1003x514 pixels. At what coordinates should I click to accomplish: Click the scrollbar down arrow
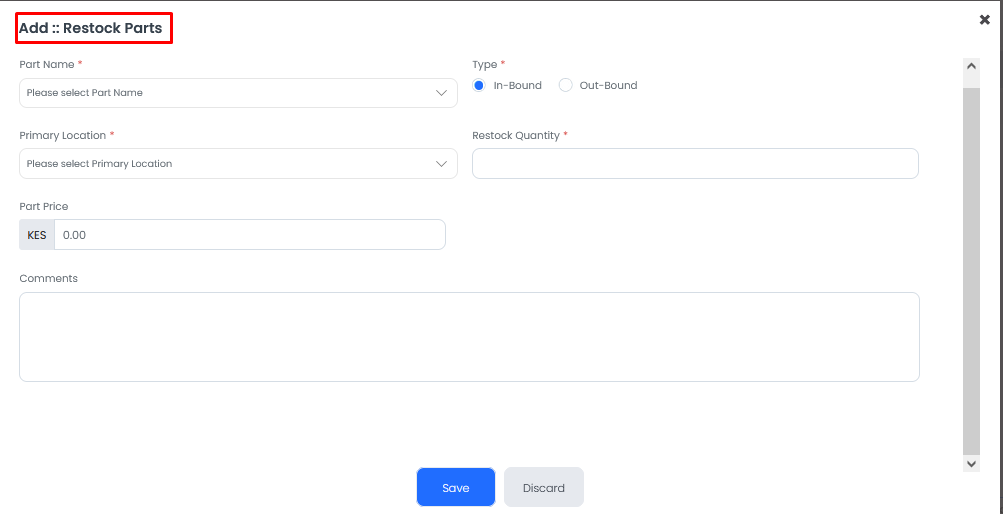[971, 464]
